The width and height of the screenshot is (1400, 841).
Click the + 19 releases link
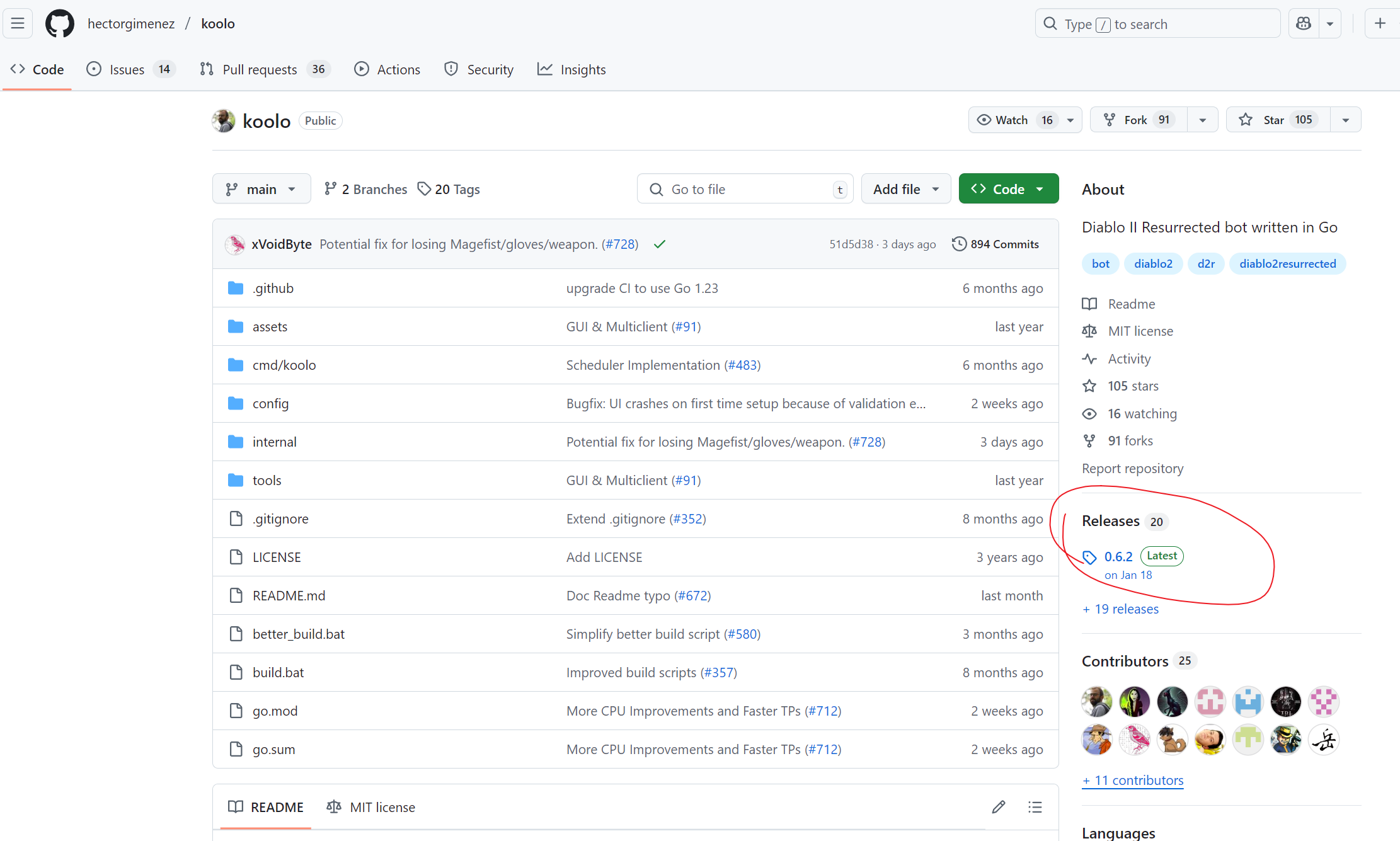pos(1121,609)
